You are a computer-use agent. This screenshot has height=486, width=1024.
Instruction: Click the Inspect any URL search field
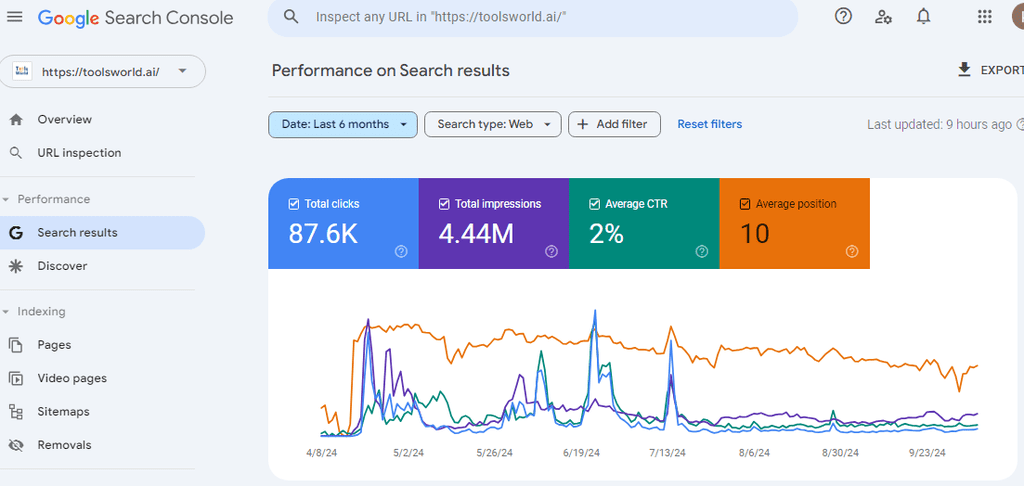pyautogui.click(x=540, y=17)
